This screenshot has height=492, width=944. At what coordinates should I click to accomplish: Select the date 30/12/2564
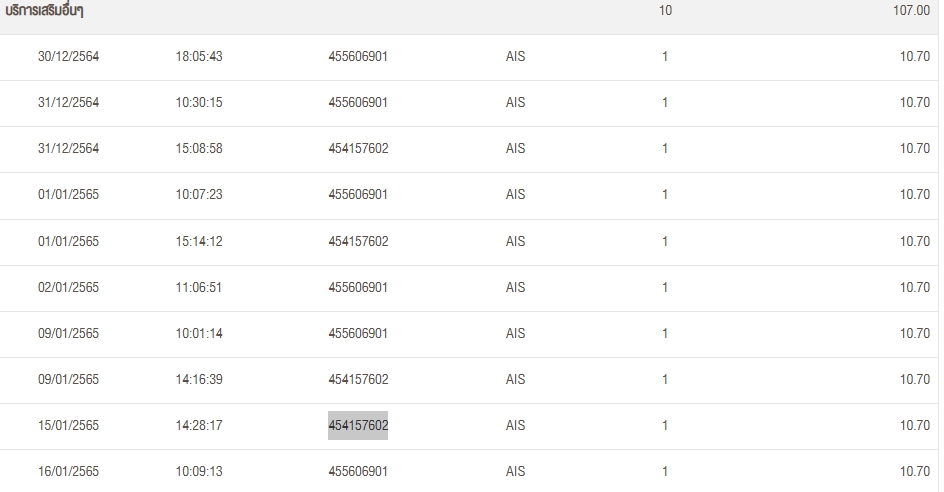coord(69,57)
